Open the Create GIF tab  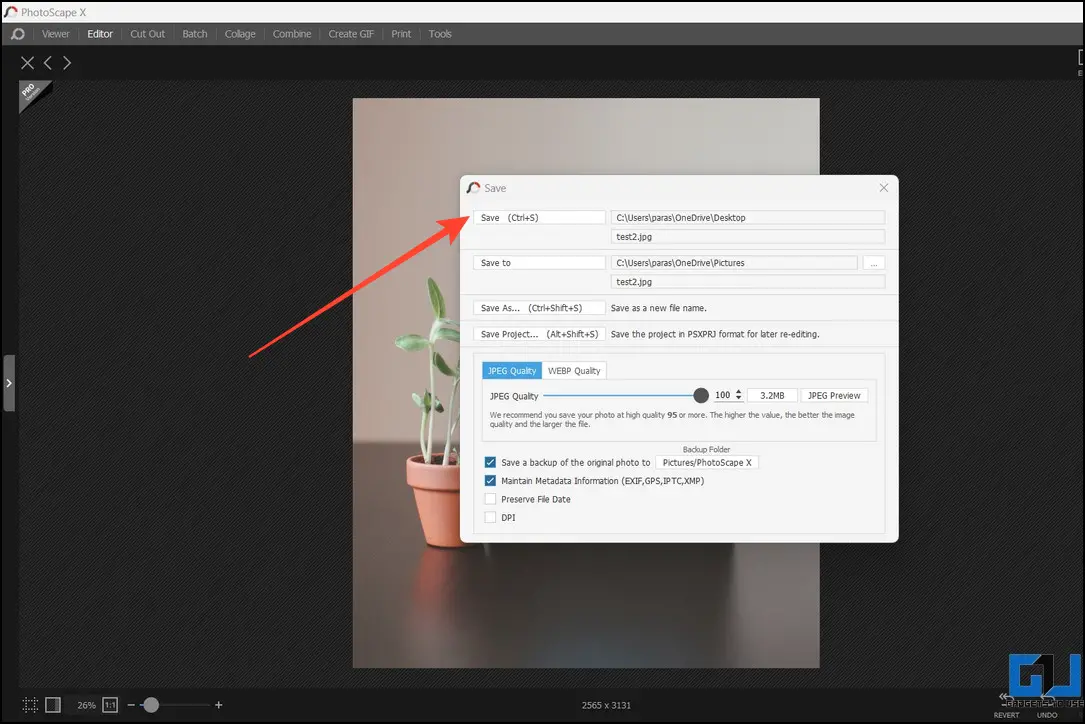351,34
